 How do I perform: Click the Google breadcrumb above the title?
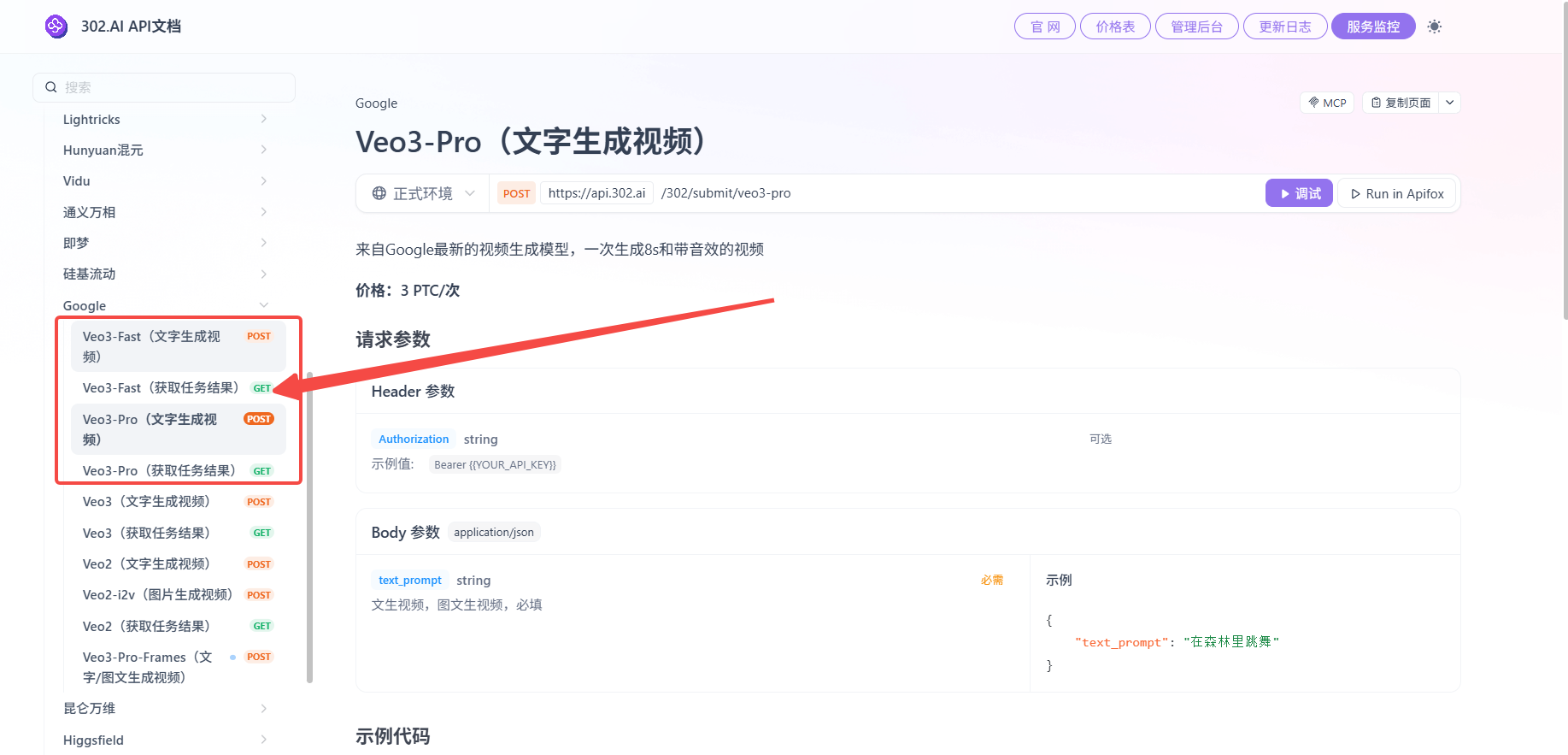(x=376, y=103)
